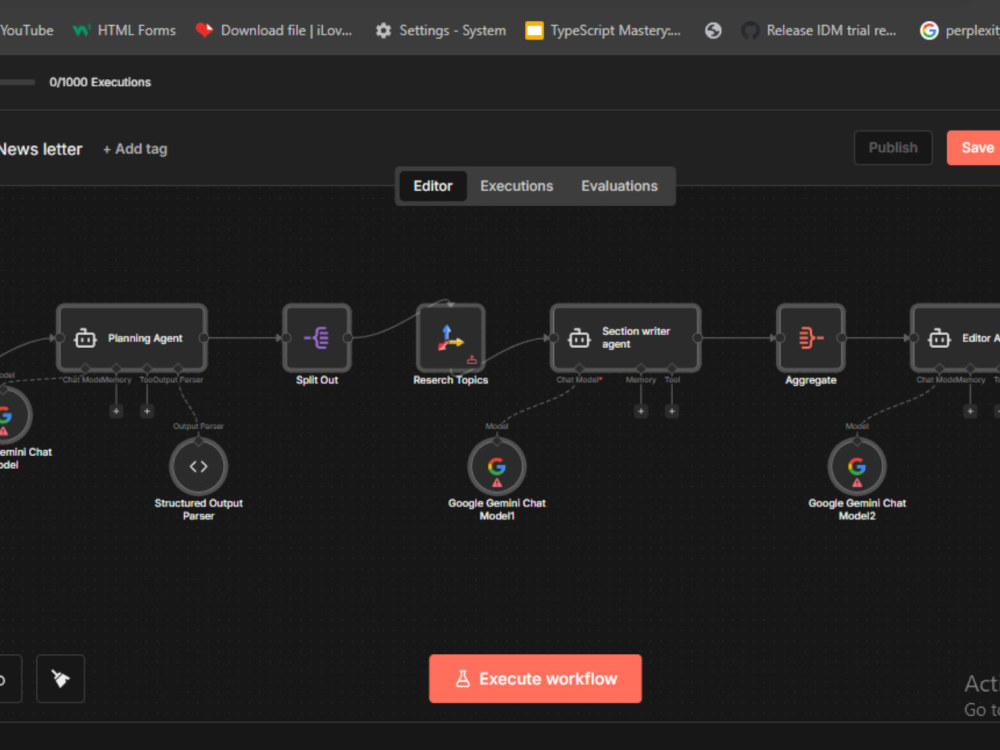The width and height of the screenshot is (1000, 750).
Task: Add Memory to Editor Agent plus button
Action: tap(970, 411)
